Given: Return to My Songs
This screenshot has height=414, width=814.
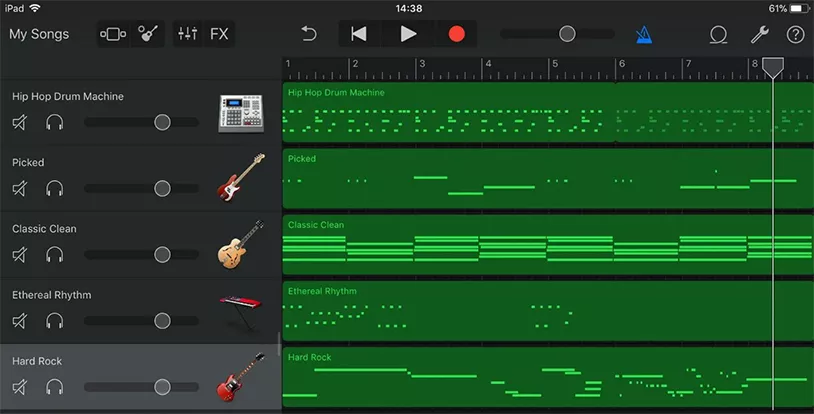Looking at the screenshot, I should [x=39, y=34].
